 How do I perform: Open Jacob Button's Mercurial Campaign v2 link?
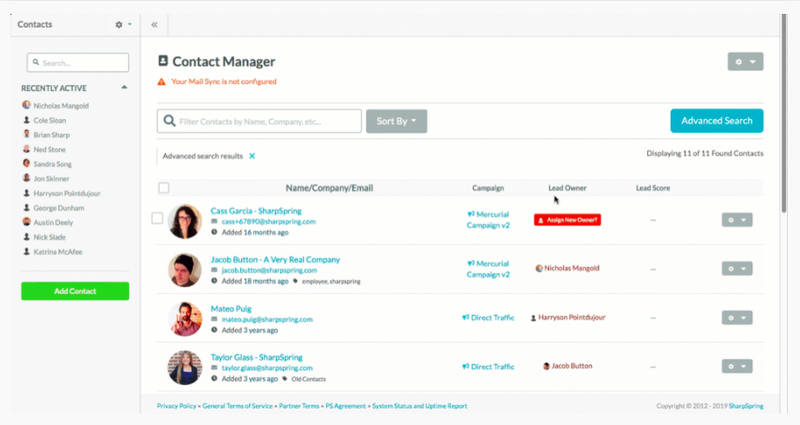point(488,269)
